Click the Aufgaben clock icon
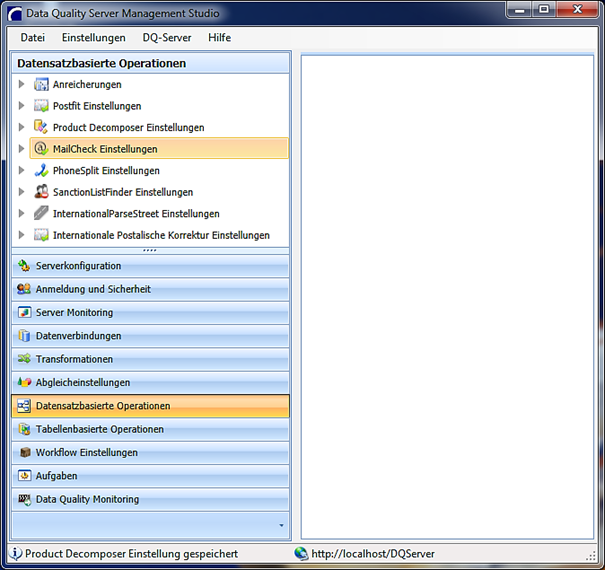The image size is (605, 570). tap(25, 475)
